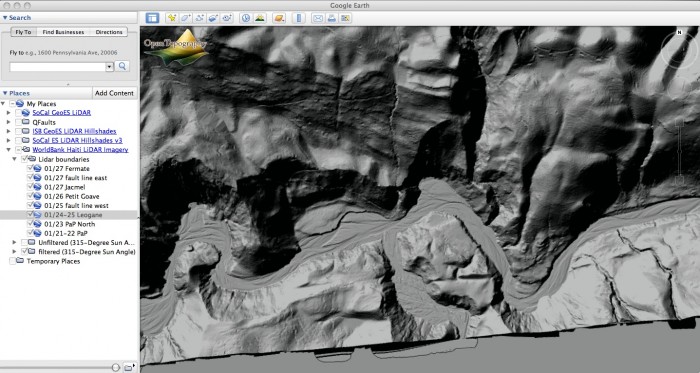Open the Fly To history dropdown arrow
The width and height of the screenshot is (700, 373).
tap(109, 66)
